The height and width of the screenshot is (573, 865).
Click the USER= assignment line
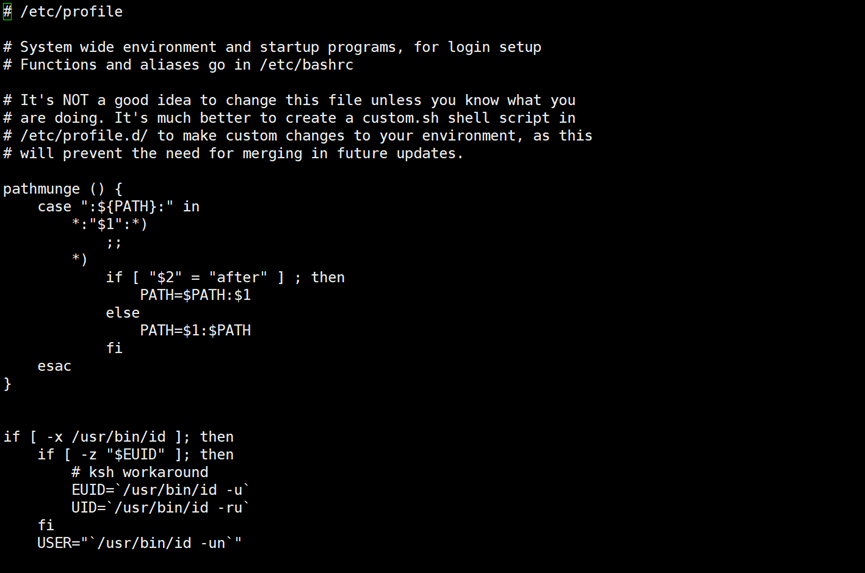click(140, 543)
